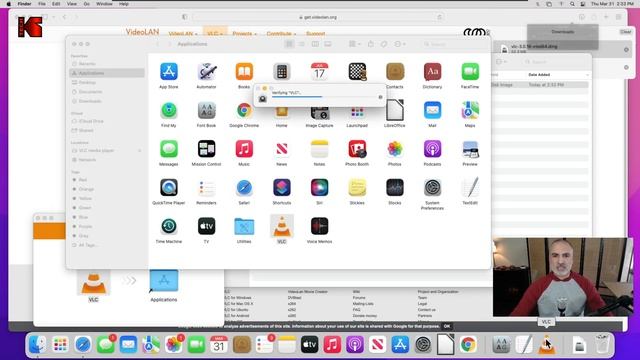640x360 pixels.
Task: Open the Font Book app icon
Action: 206,110
